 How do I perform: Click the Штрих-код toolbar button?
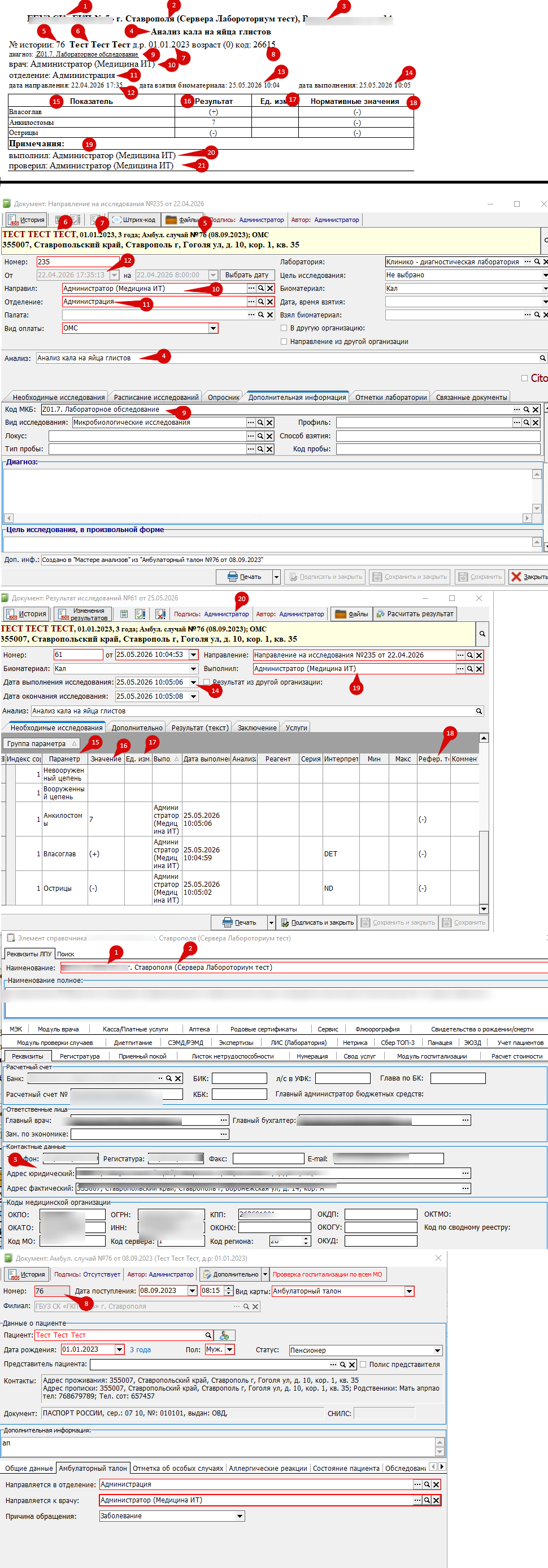point(134,220)
